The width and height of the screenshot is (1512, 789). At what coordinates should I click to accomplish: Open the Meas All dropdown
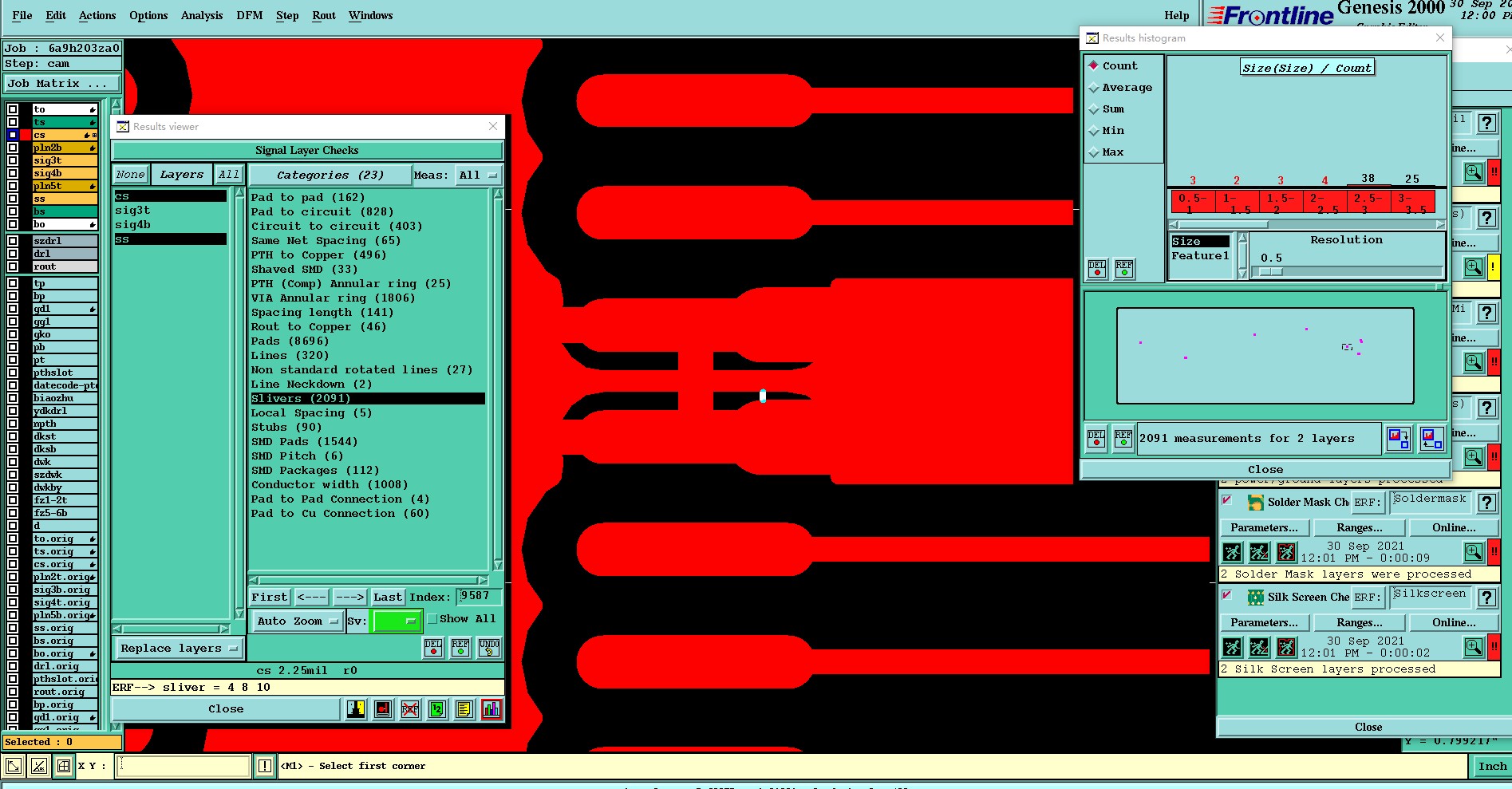[478, 176]
